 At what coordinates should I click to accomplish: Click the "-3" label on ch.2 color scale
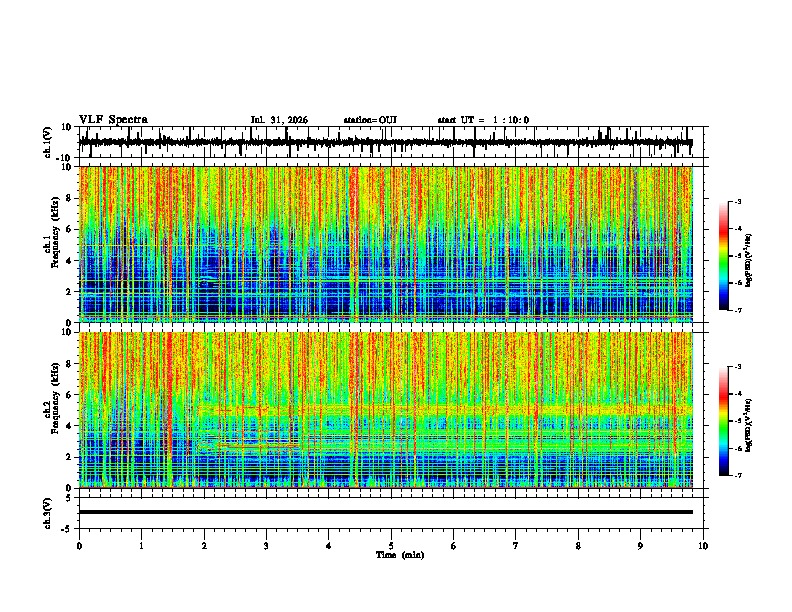pos(737,367)
